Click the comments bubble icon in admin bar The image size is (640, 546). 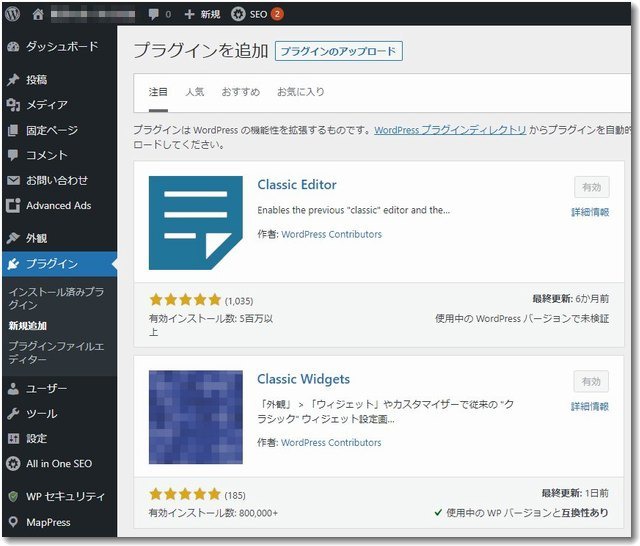154,15
